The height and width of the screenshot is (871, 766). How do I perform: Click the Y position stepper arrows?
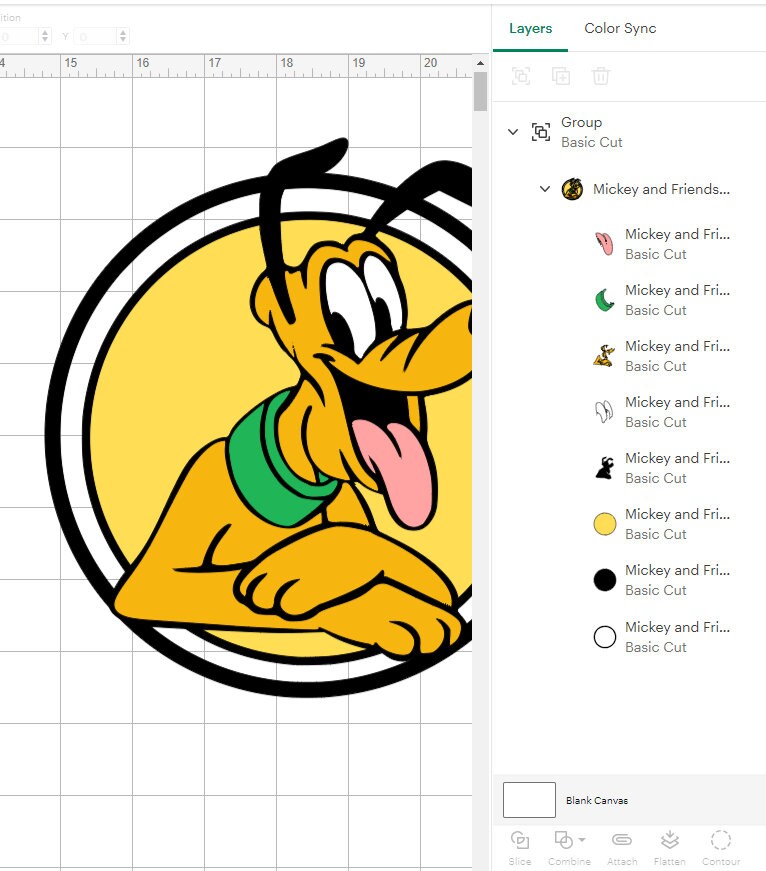(123, 36)
